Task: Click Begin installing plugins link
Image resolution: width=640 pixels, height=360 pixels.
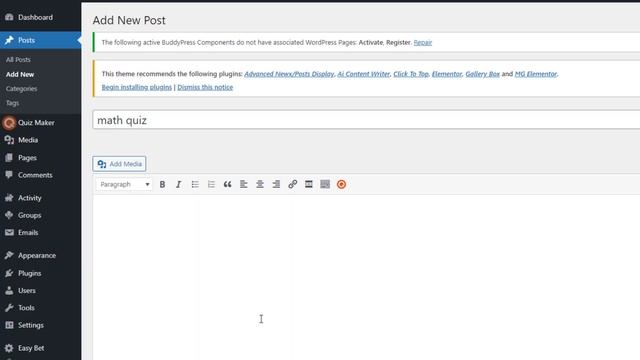Action: [x=137, y=87]
